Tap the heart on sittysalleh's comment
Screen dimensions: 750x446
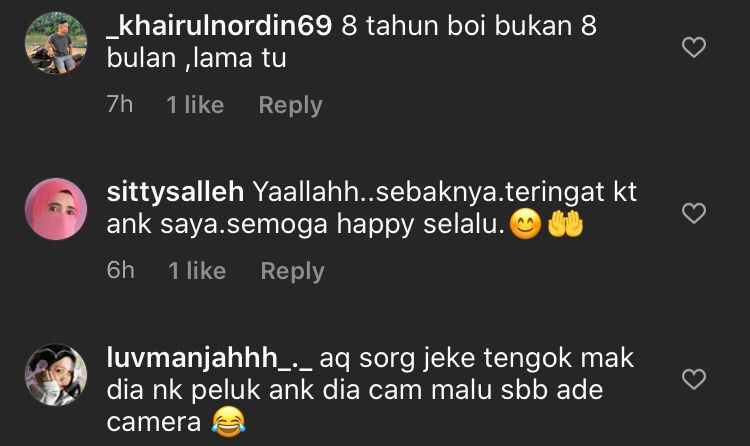[x=694, y=213]
